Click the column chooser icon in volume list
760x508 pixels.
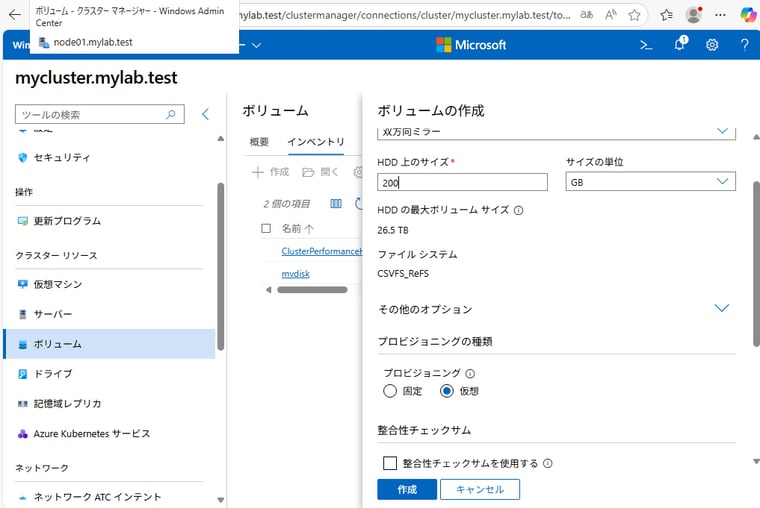click(x=336, y=204)
